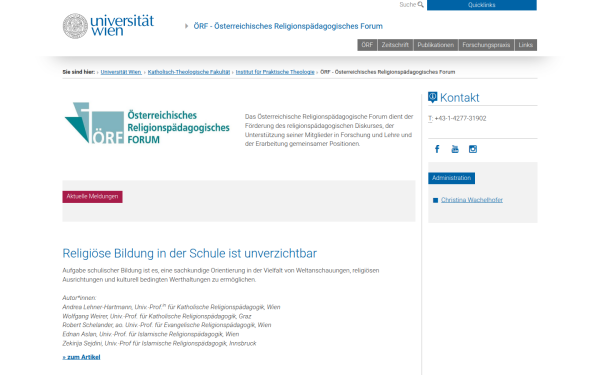
Task: Click the Suche search field
Action: [x=408, y=5]
